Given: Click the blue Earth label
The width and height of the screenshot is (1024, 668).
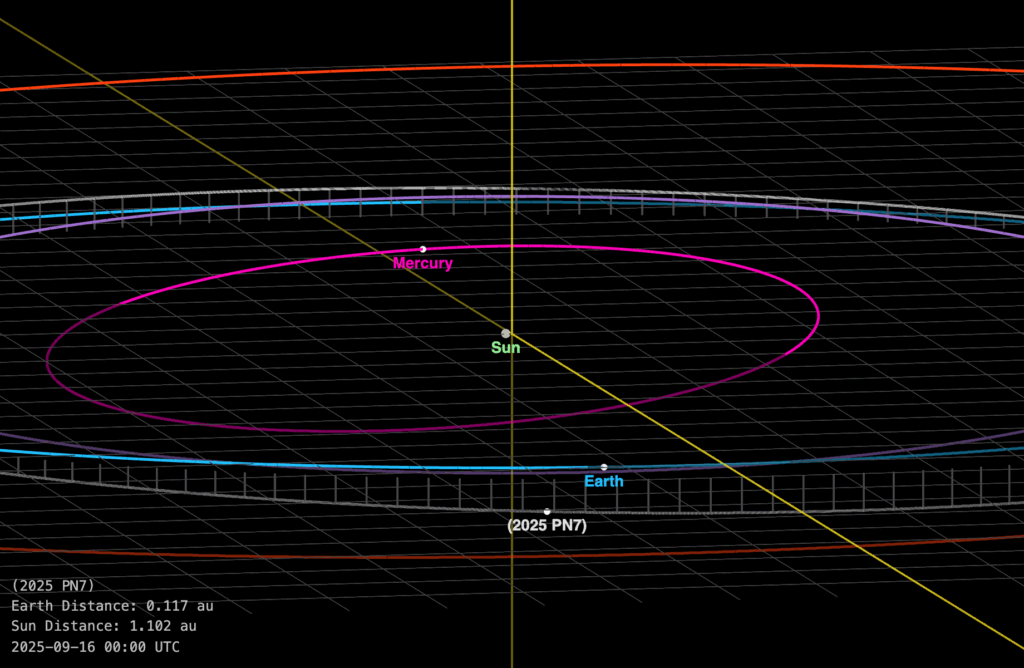Looking at the screenshot, I should [x=604, y=481].
